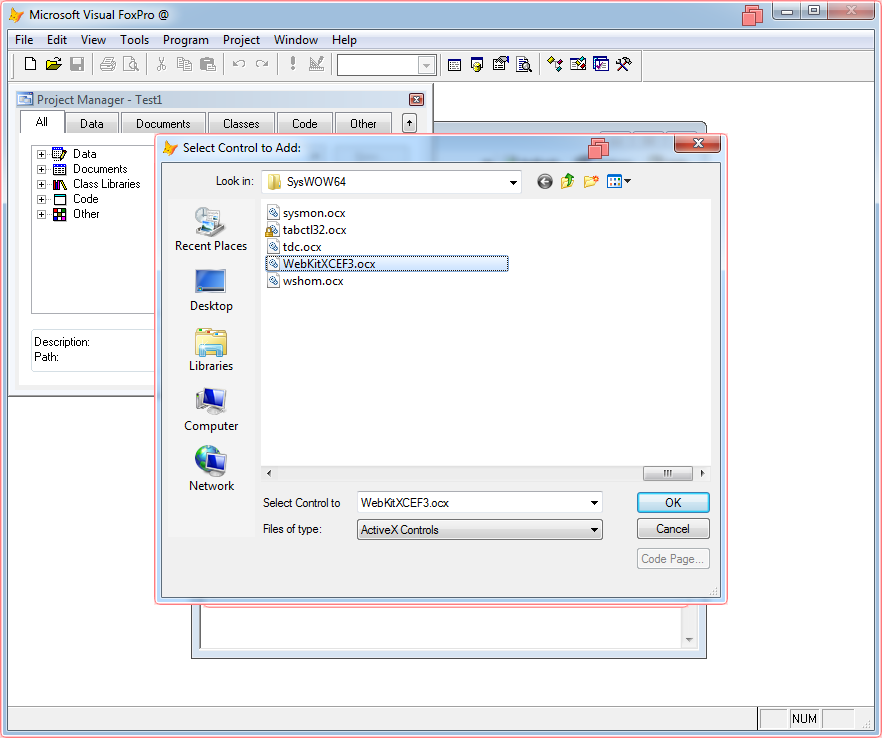Click the New file toolbar icon
882x738 pixels.
(30, 64)
